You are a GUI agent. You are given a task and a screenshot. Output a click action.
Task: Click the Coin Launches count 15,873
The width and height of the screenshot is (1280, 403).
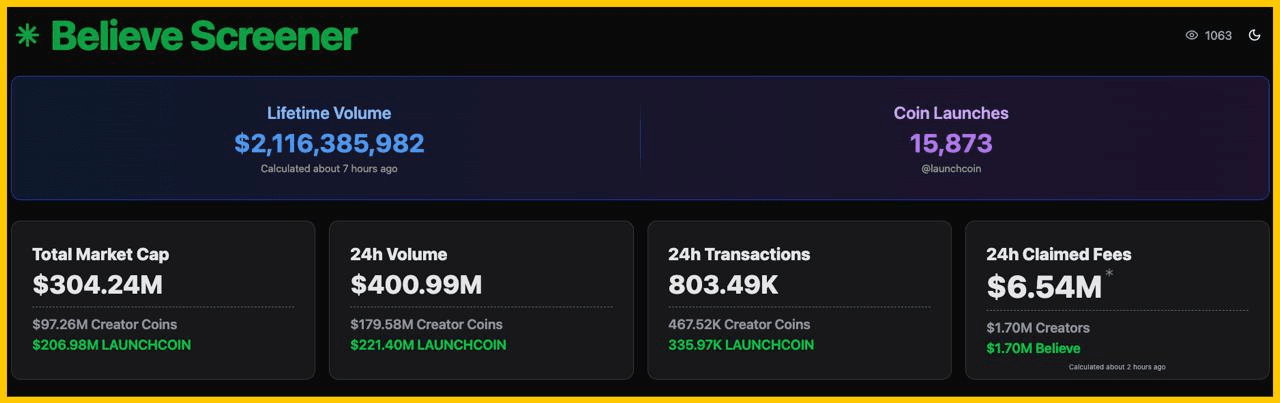point(950,143)
